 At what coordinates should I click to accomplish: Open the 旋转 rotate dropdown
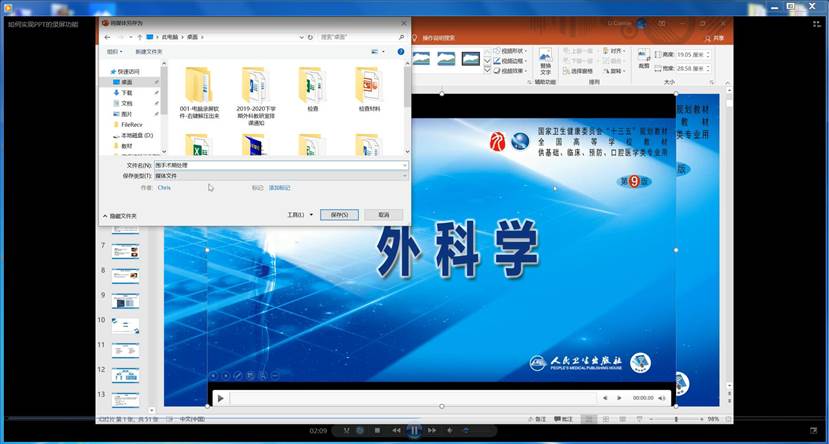tap(615, 71)
